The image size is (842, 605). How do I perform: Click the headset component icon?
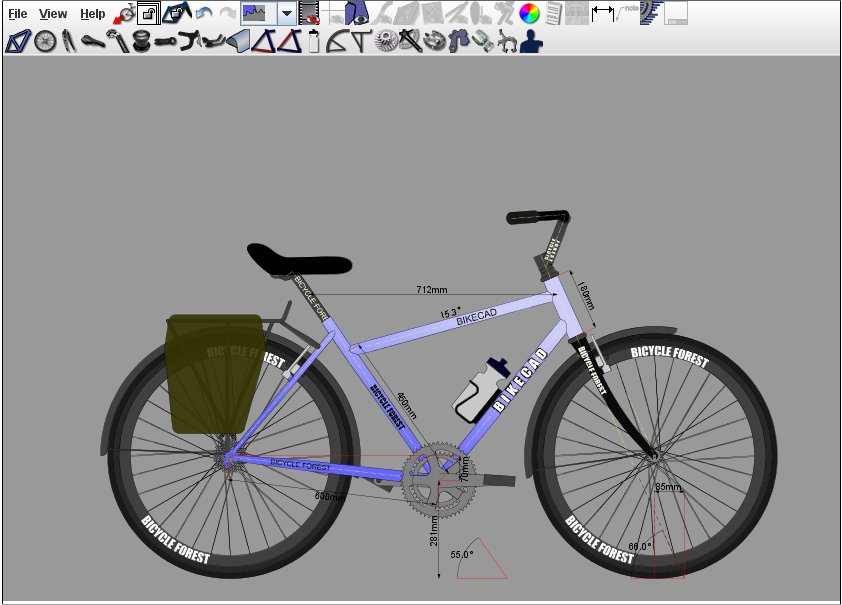tap(141, 41)
